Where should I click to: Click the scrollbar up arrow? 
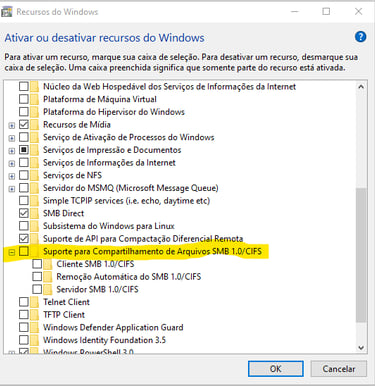(361, 87)
